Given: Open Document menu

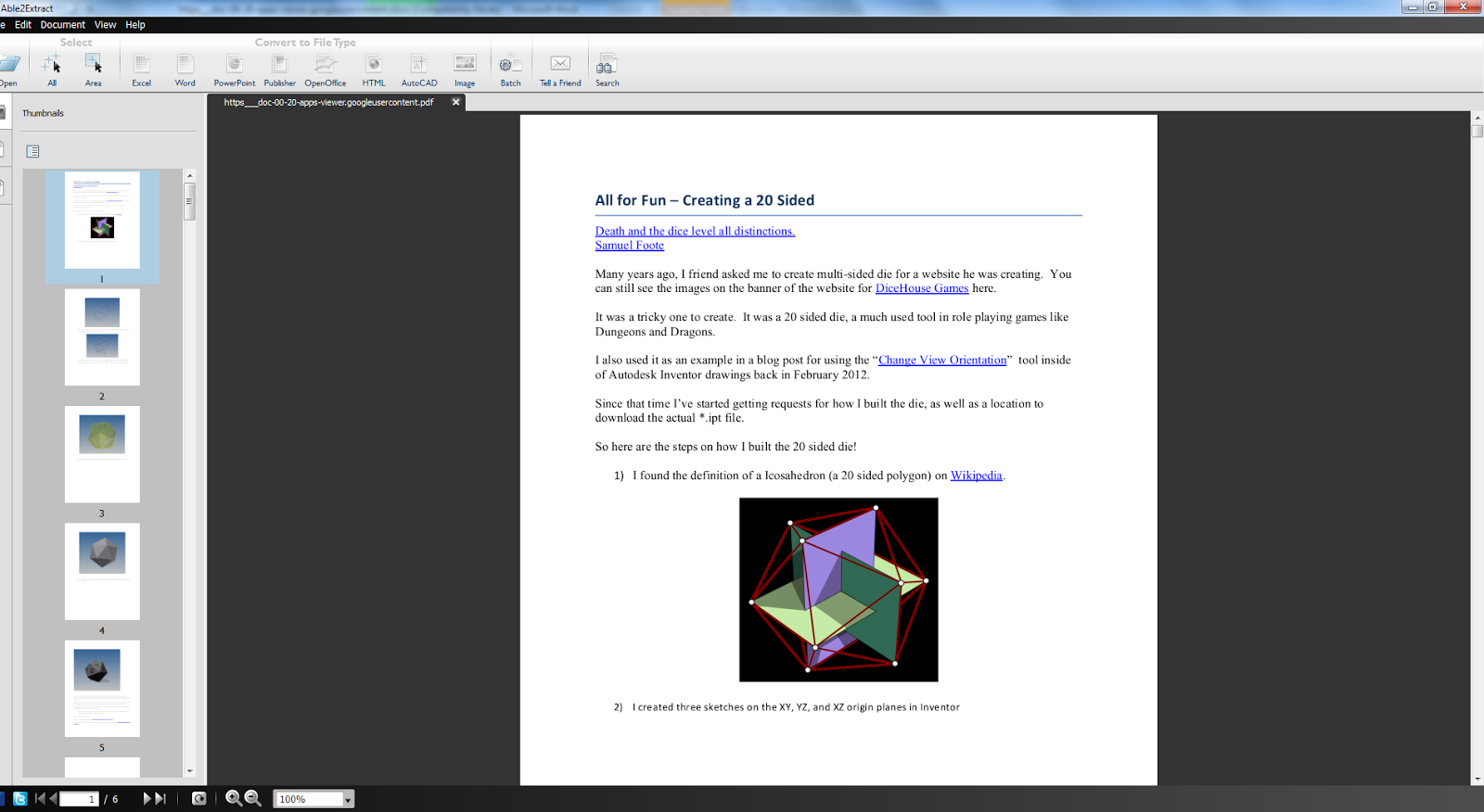Looking at the screenshot, I should pos(63,25).
